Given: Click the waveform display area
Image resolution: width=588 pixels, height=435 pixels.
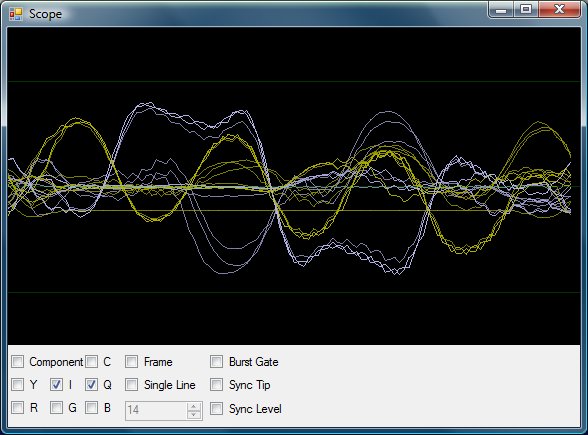Looking at the screenshot, I should tap(294, 186).
